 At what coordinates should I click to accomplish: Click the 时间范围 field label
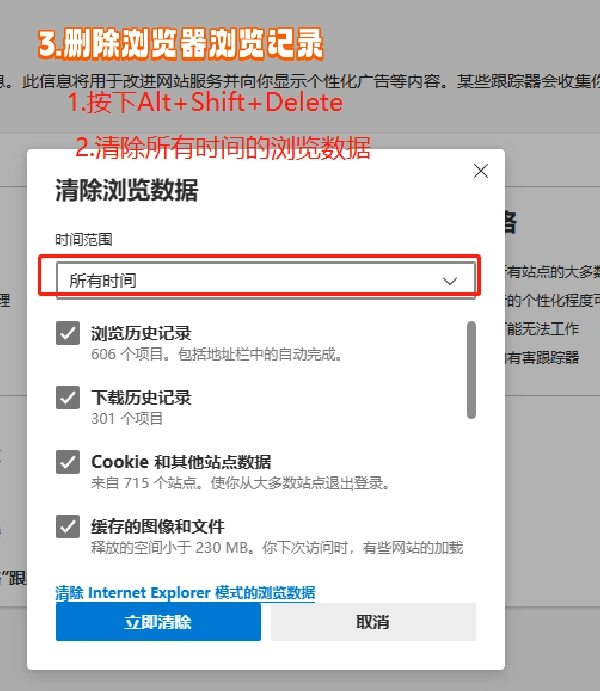84,240
